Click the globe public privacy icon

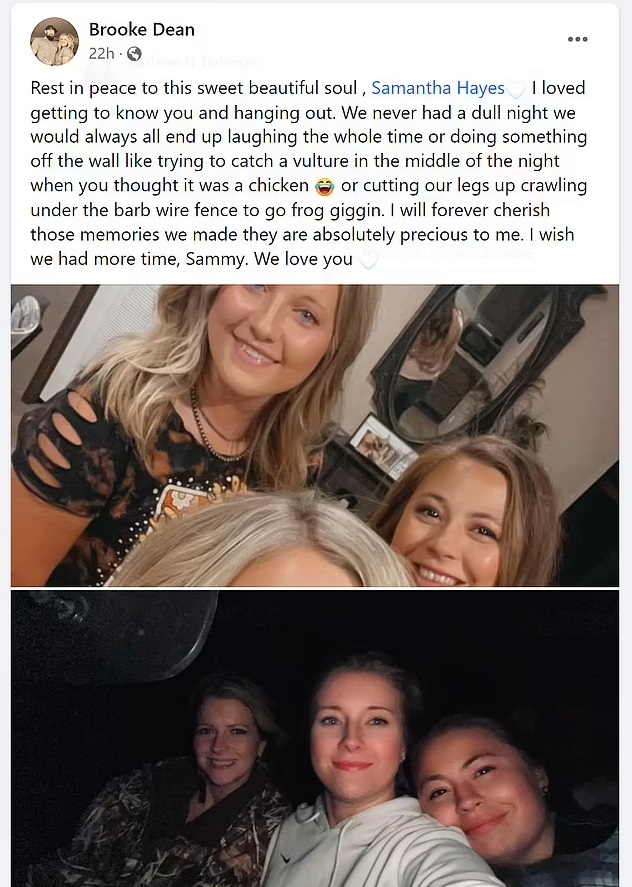[x=134, y=54]
